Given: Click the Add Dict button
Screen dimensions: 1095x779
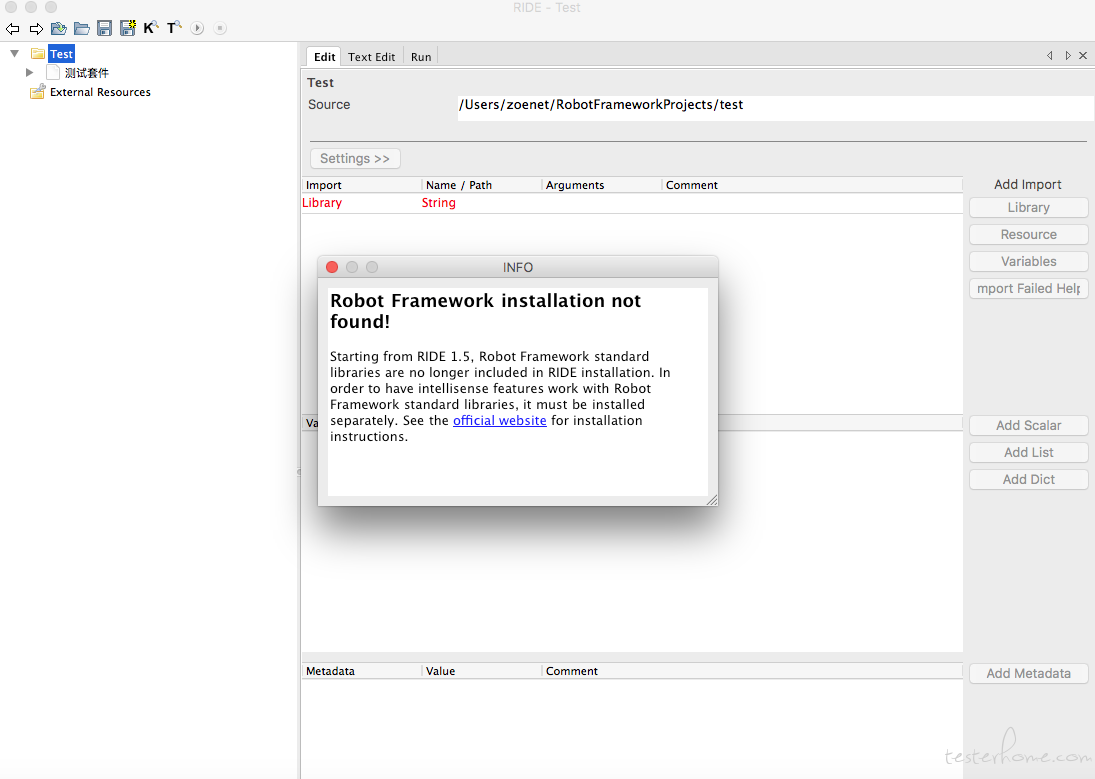Looking at the screenshot, I should click(x=1029, y=479).
